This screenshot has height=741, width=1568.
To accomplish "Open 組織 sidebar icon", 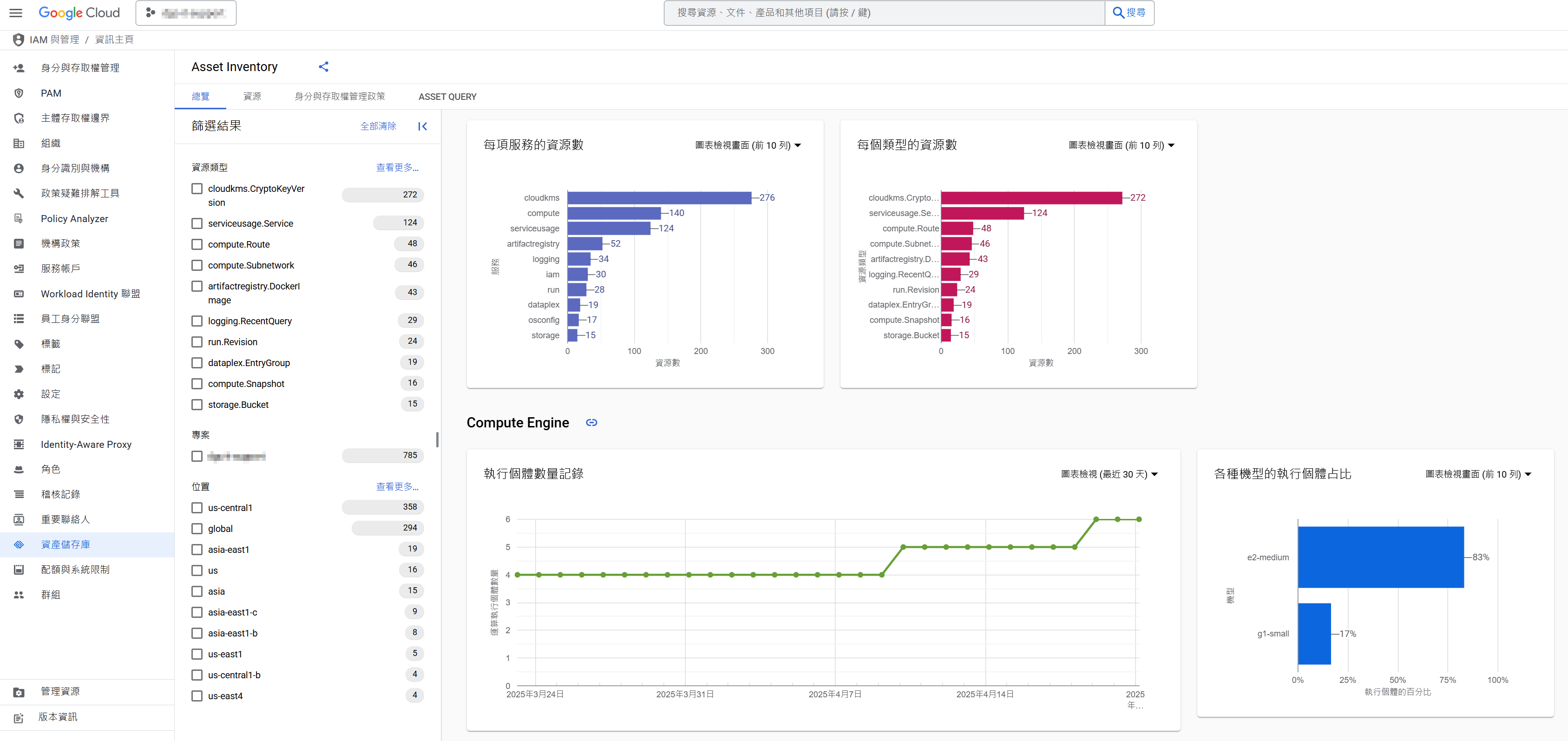I will [x=19, y=143].
